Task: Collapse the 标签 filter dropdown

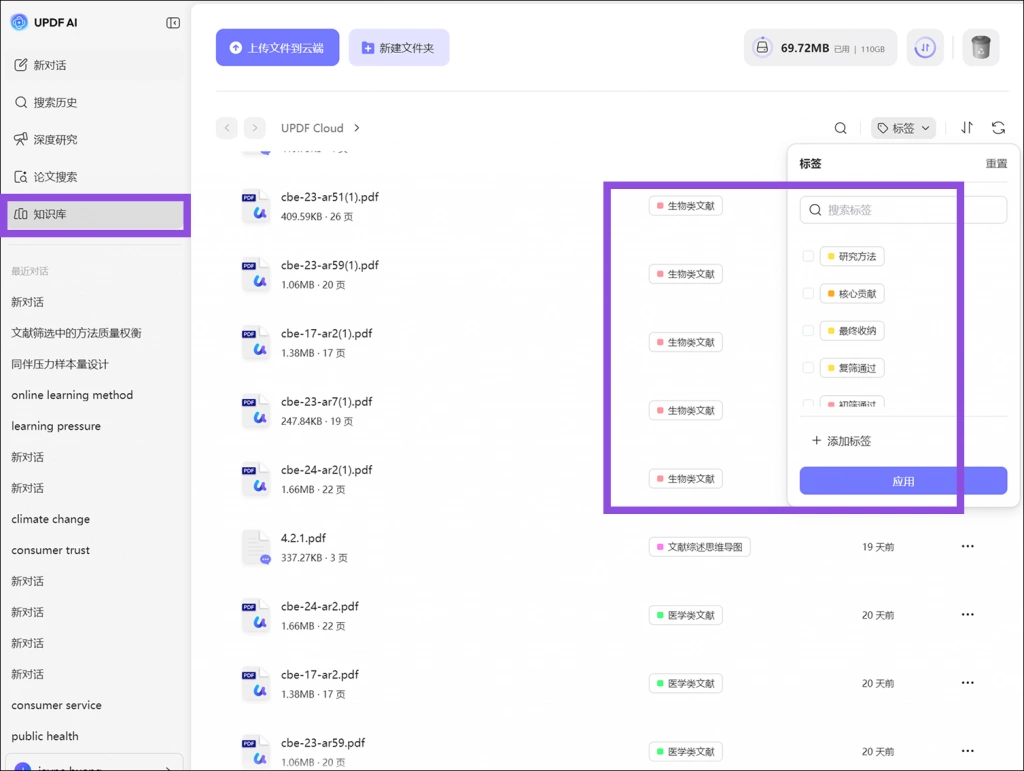Action: click(903, 128)
